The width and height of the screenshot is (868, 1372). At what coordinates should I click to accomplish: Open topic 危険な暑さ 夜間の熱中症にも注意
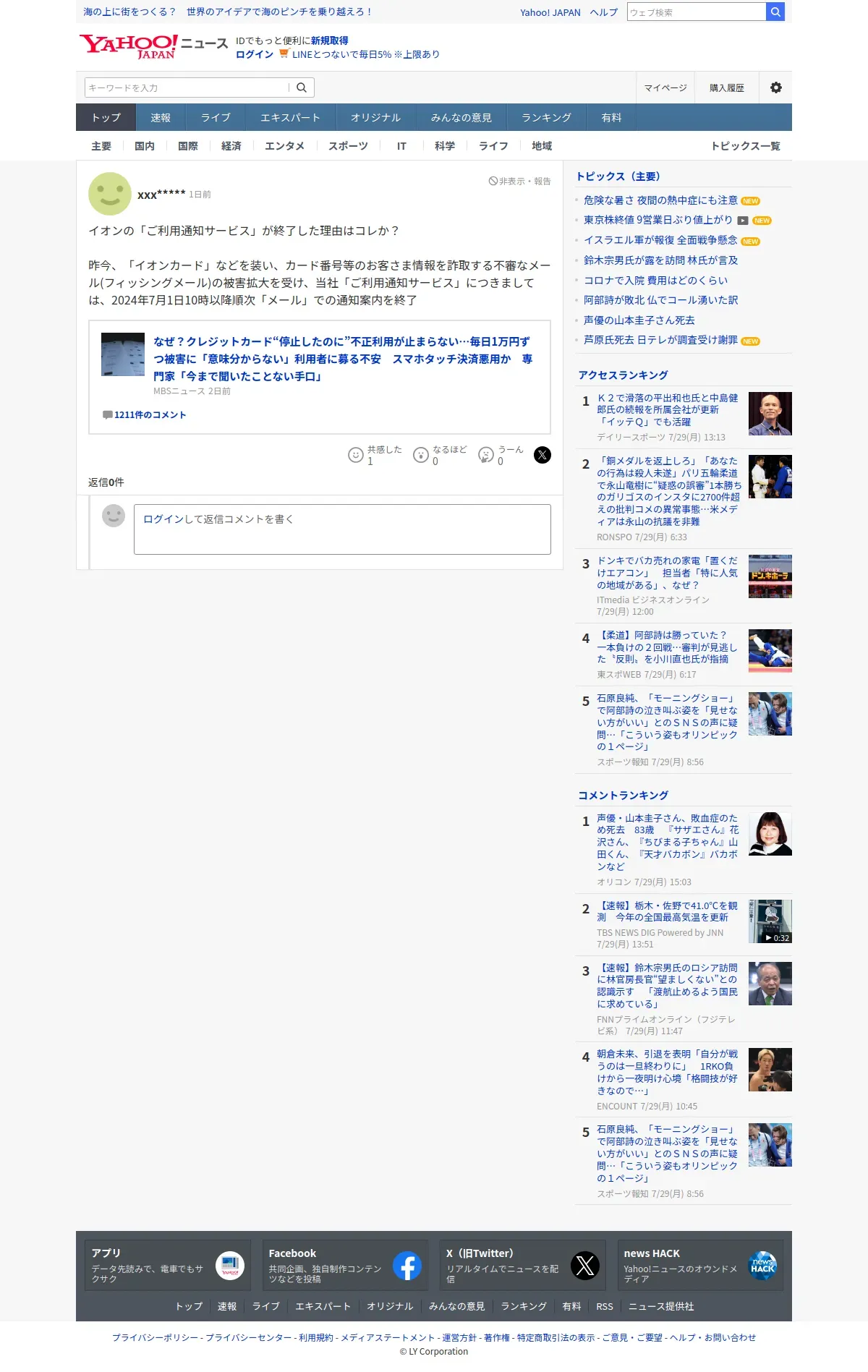[661, 200]
